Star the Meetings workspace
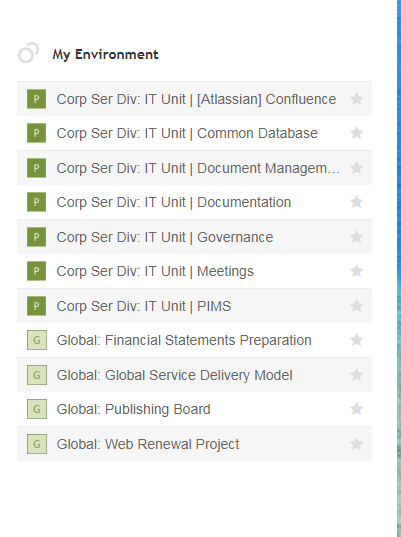Viewport: 401px width, 537px height. point(356,271)
